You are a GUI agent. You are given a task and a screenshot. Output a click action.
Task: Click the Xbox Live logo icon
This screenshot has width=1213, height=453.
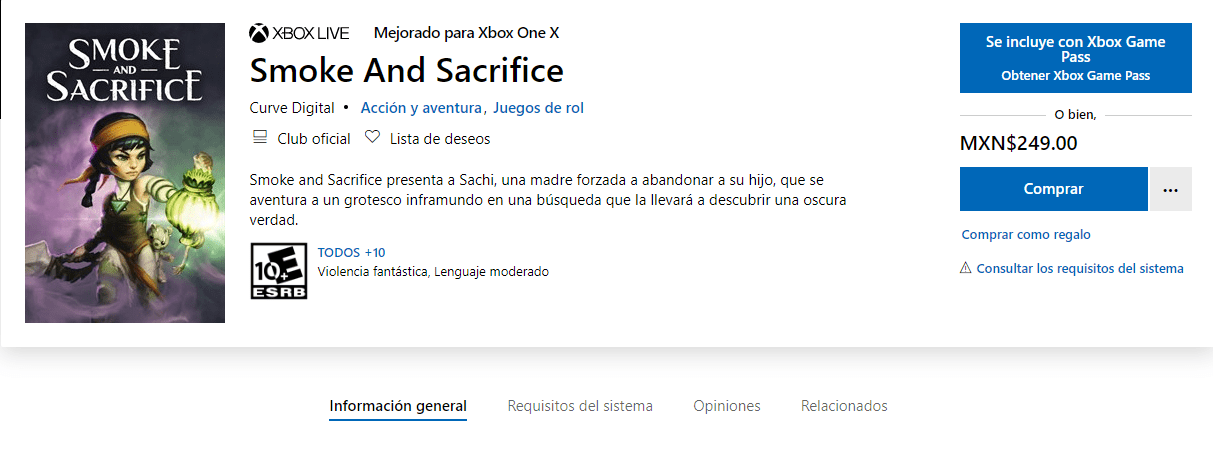click(x=259, y=33)
